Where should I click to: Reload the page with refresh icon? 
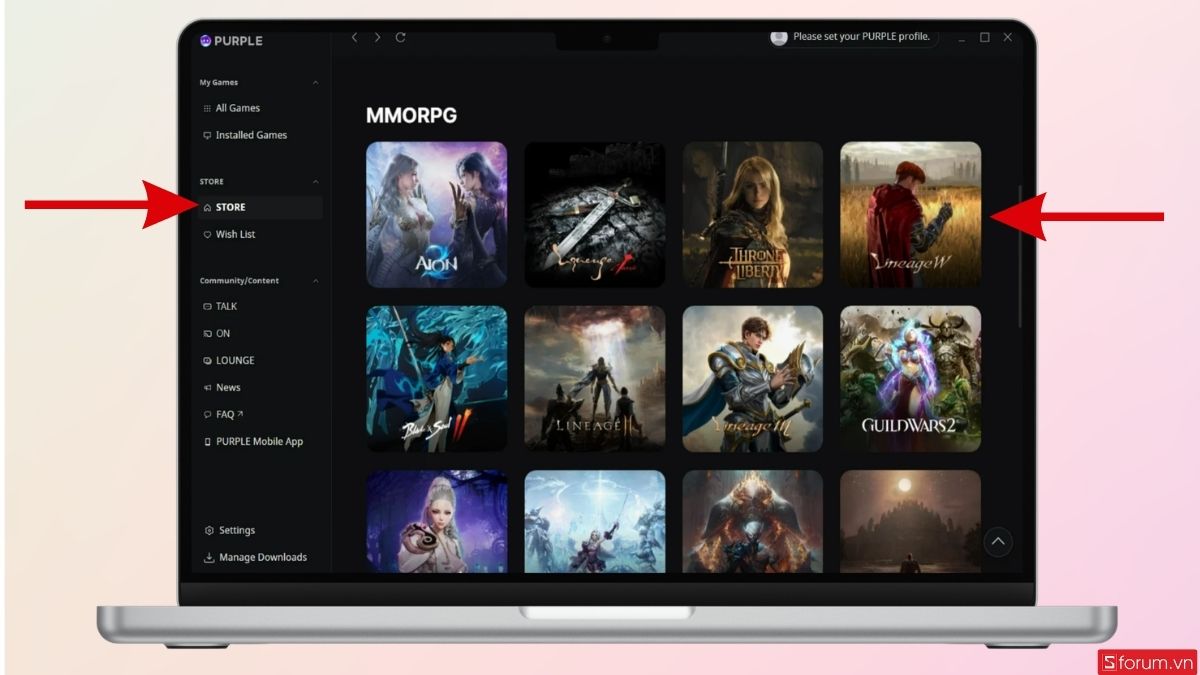pyautogui.click(x=400, y=37)
